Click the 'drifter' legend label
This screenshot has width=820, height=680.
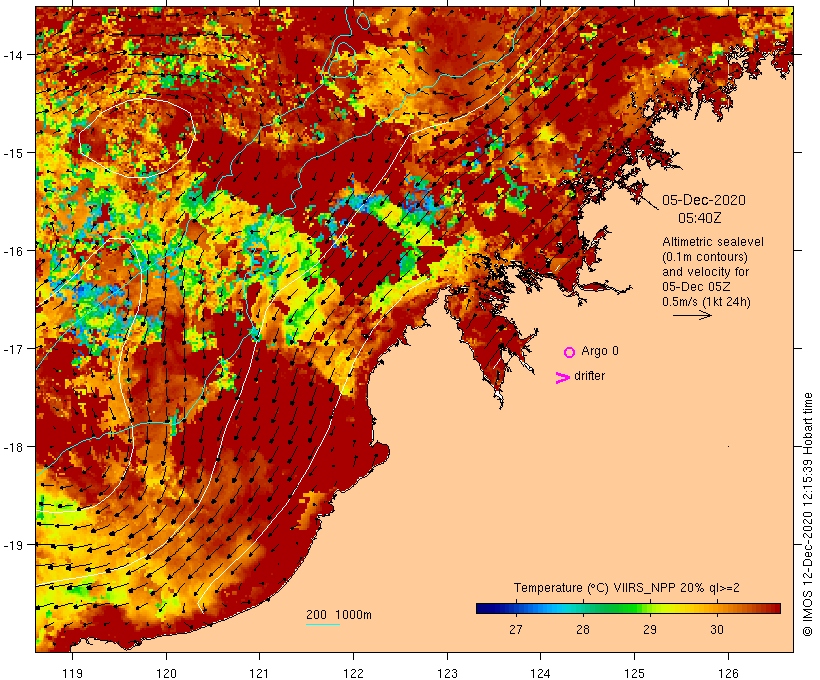(x=589, y=376)
